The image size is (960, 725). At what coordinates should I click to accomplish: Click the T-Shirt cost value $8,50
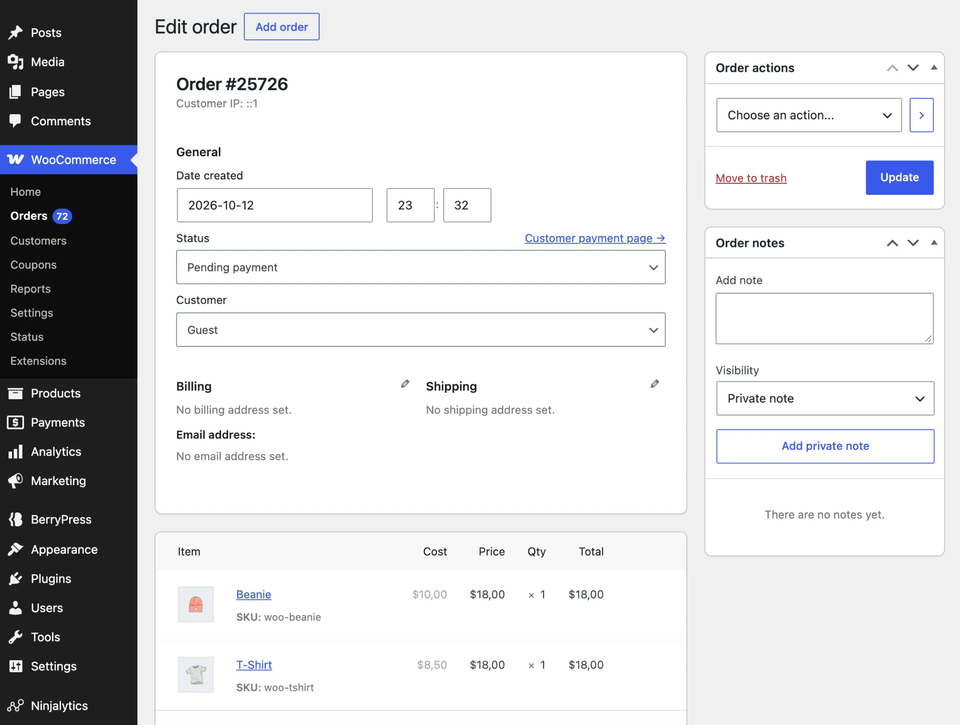click(x=432, y=665)
